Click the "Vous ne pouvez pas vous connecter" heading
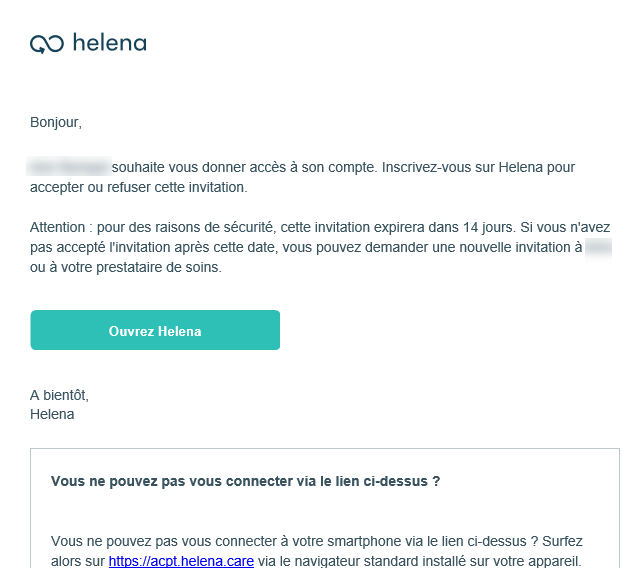Image resolution: width=622 pixels, height=573 pixels. point(246,481)
